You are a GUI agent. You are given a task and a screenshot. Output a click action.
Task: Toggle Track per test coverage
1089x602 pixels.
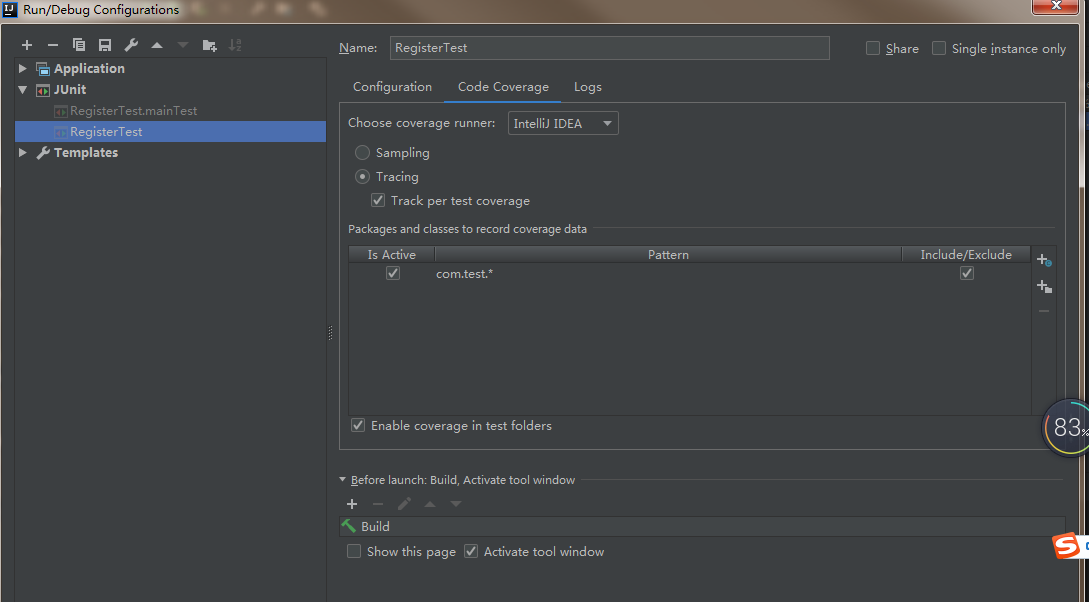tap(378, 201)
